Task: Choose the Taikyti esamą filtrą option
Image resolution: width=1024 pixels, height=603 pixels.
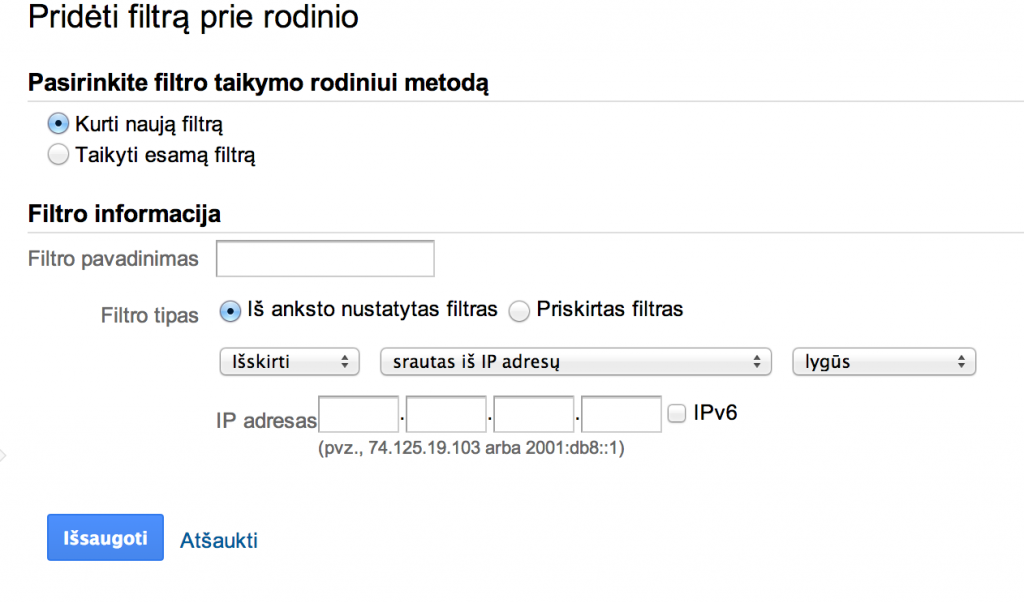Action: click(59, 155)
